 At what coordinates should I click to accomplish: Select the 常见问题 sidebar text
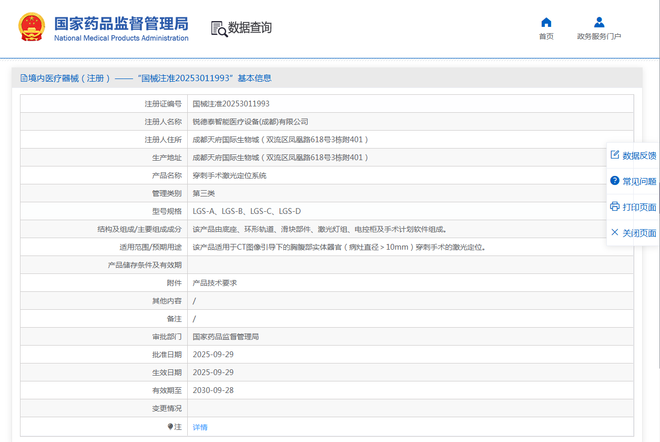point(639,182)
